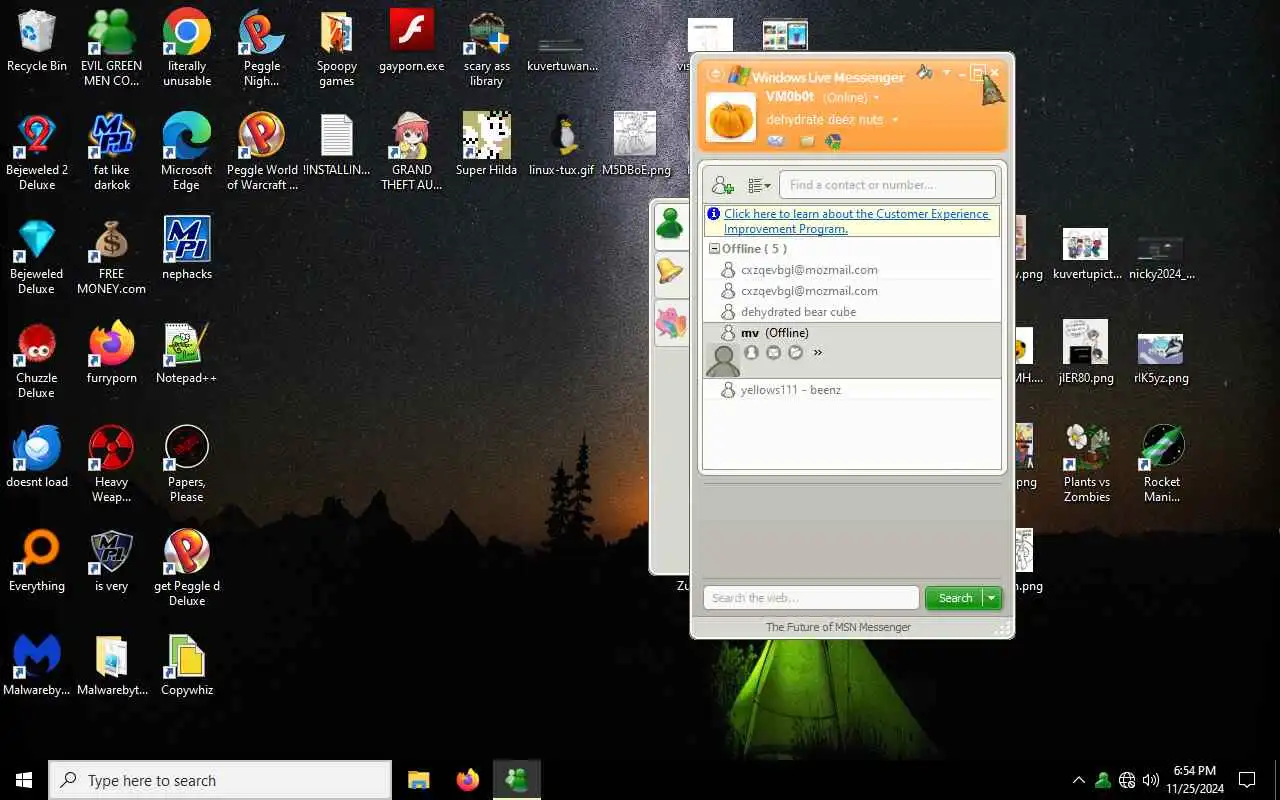The width and height of the screenshot is (1280, 800).
Task: Send email to mv using envelope icon
Action: pos(774,353)
